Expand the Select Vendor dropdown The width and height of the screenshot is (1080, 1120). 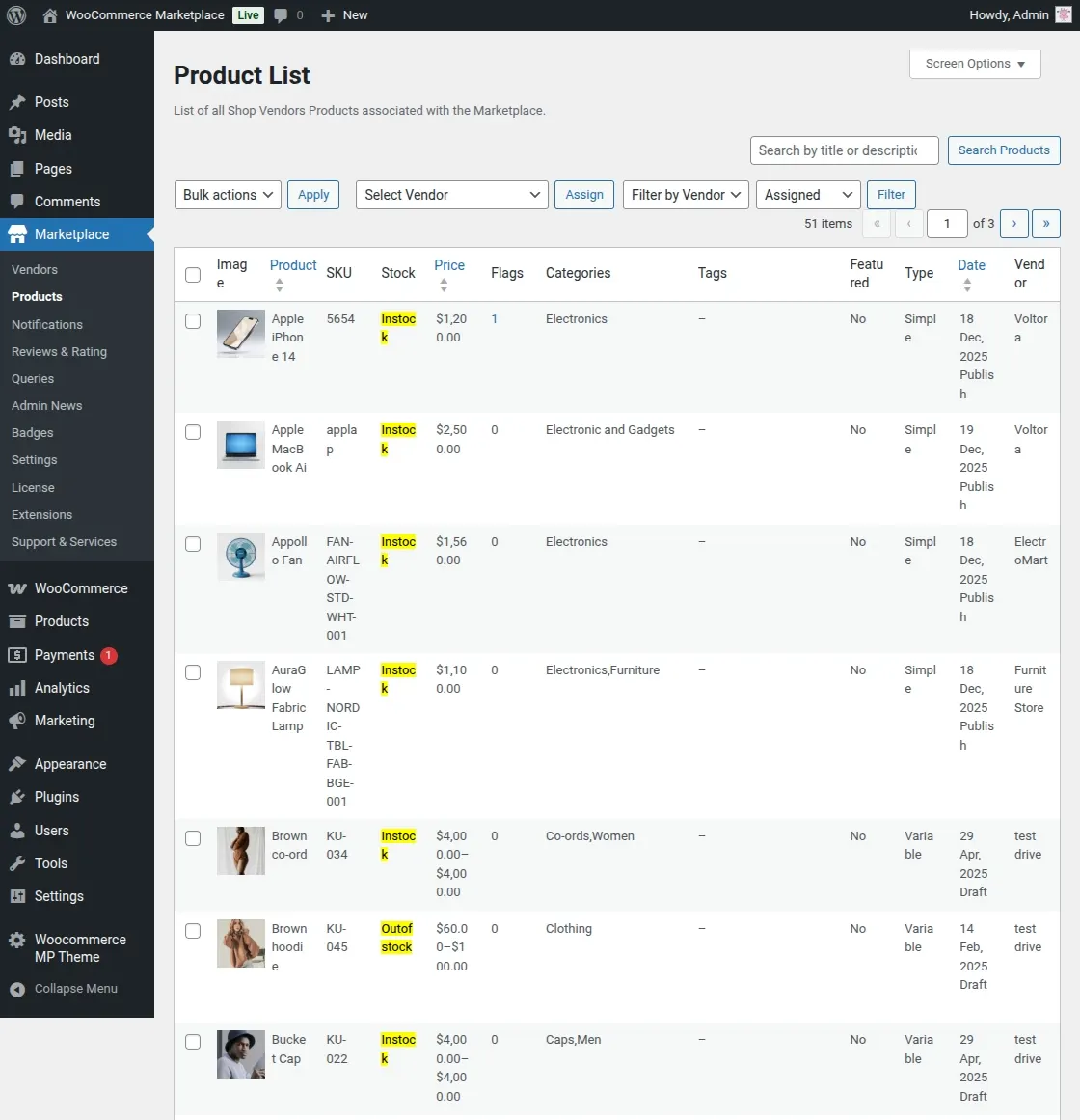[450, 194]
